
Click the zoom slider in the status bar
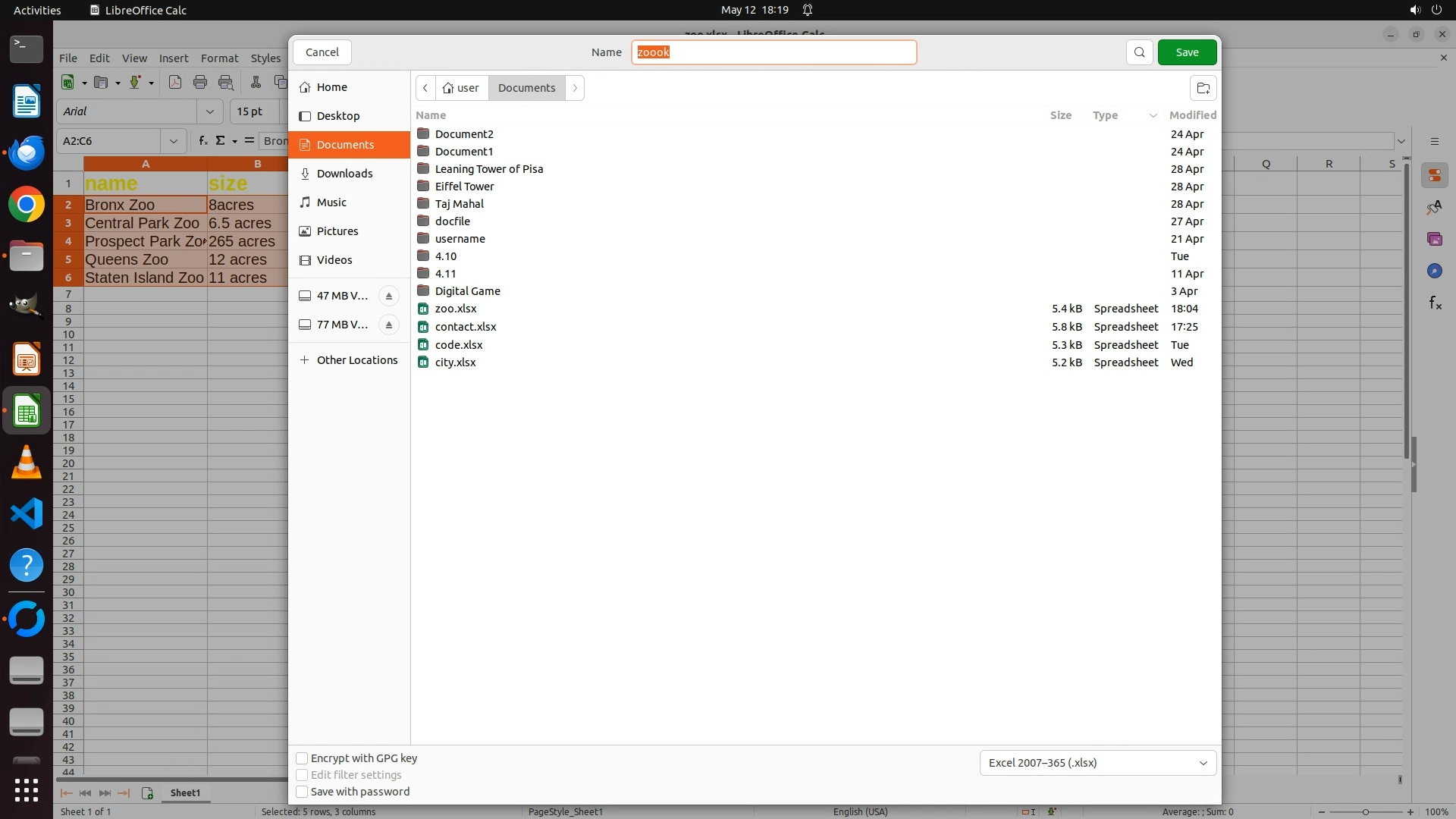coord(1365,811)
